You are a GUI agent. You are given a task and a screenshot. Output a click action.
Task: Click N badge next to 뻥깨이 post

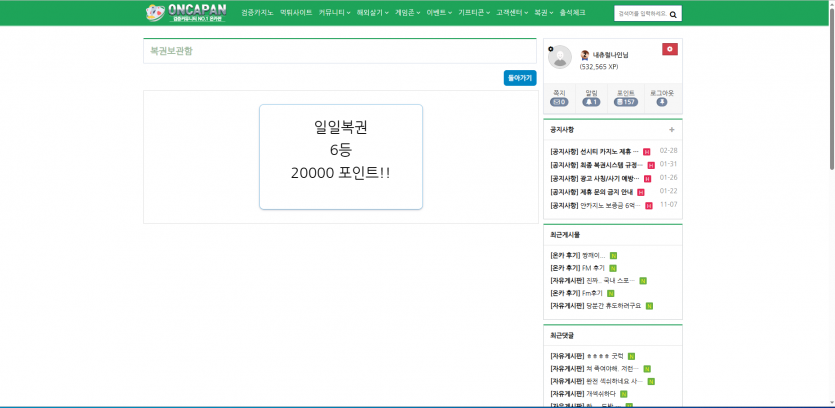pyautogui.click(x=613, y=256)
